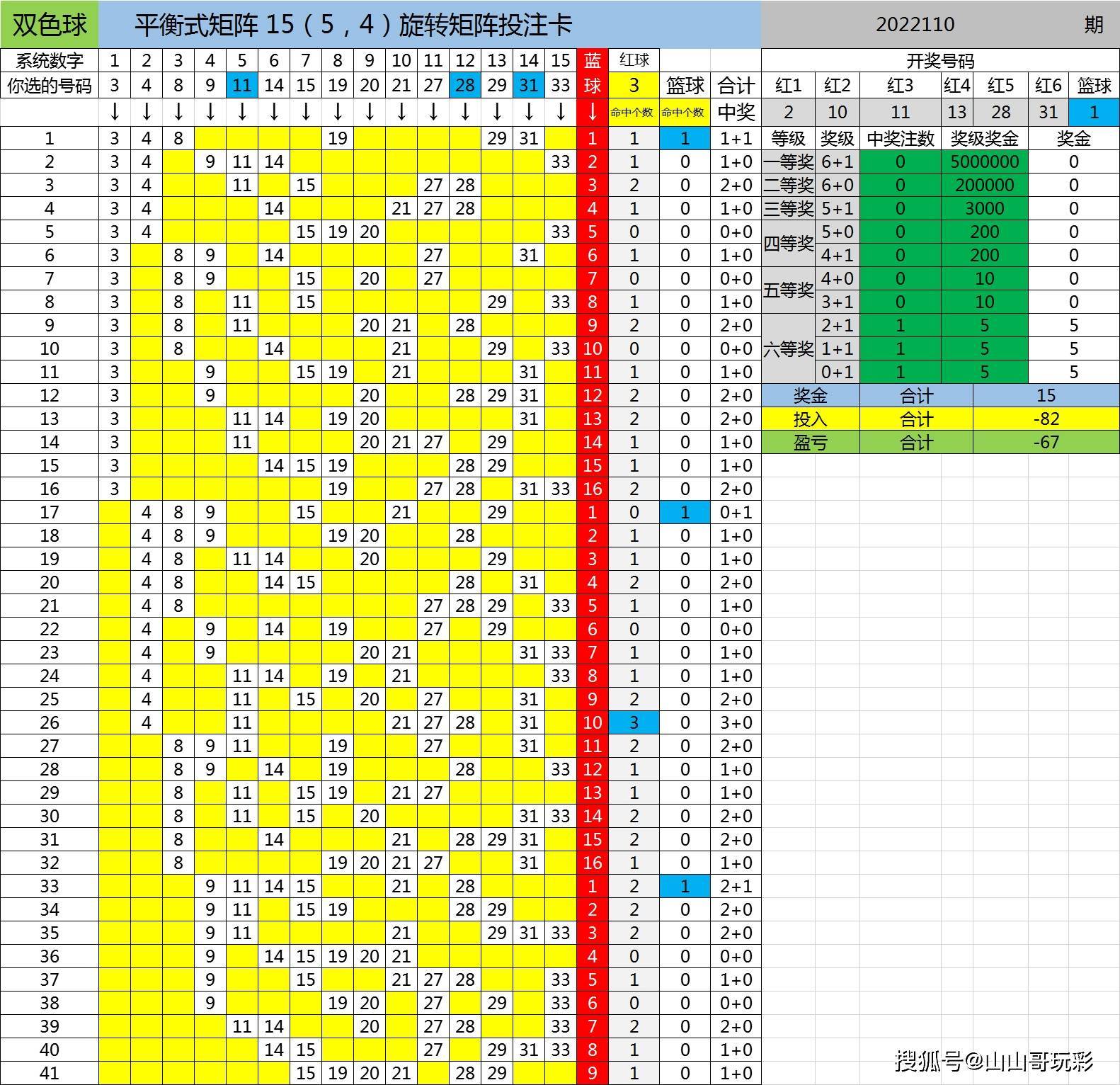
Task: Click the red blue-ball cell 13 in row 29
Action: point(593,793)
